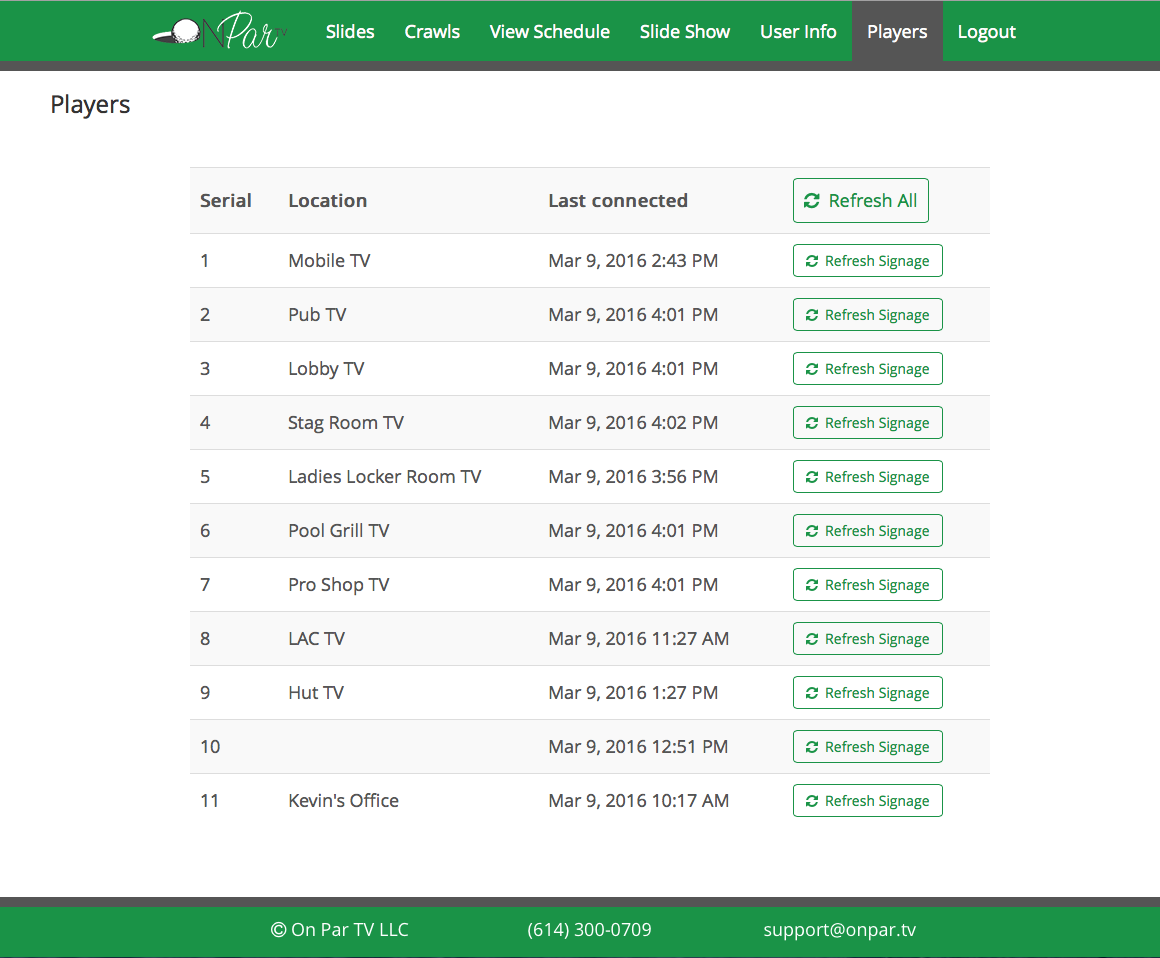
Task: Click the Mar 9, 2016 1:27 PM timestamp
Action: click(x=633, y=692)
